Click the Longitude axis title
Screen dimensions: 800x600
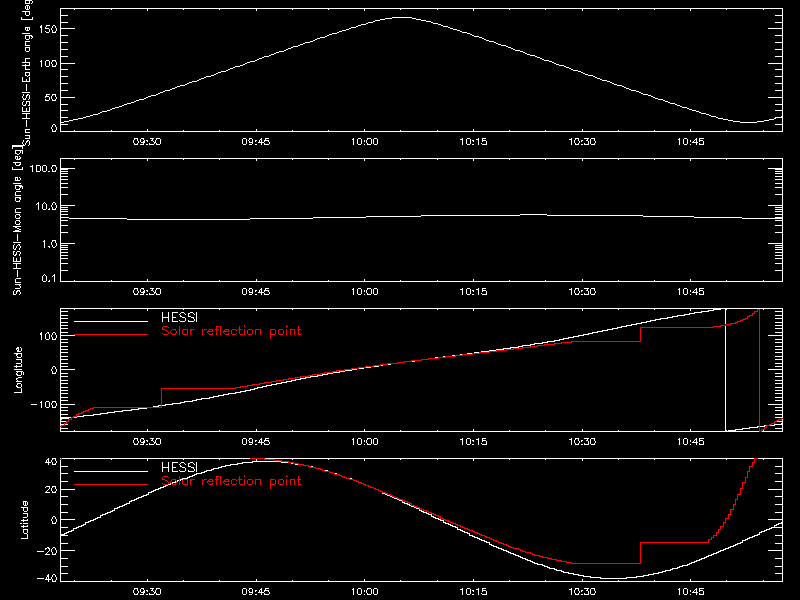[x=18, y=370]
